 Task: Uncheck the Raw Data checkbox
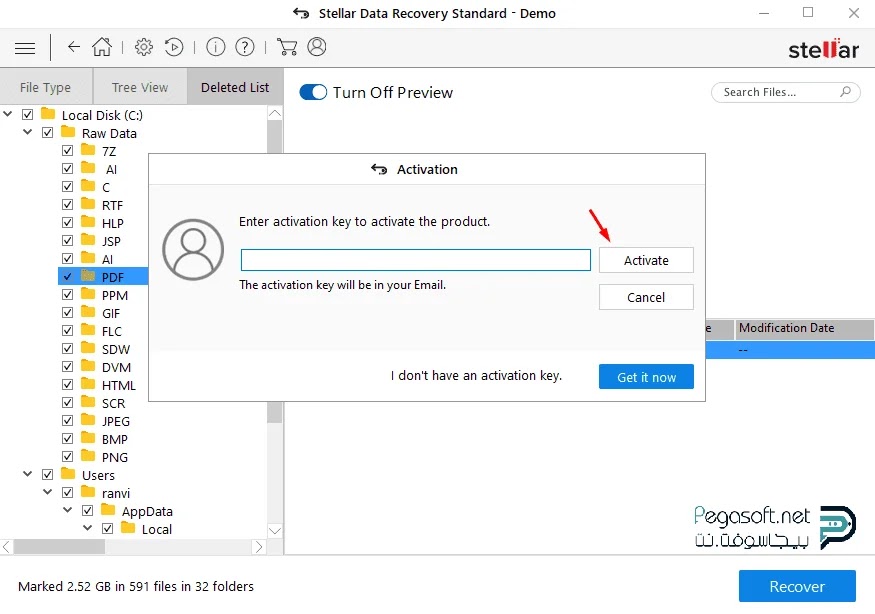pos(47,133)
